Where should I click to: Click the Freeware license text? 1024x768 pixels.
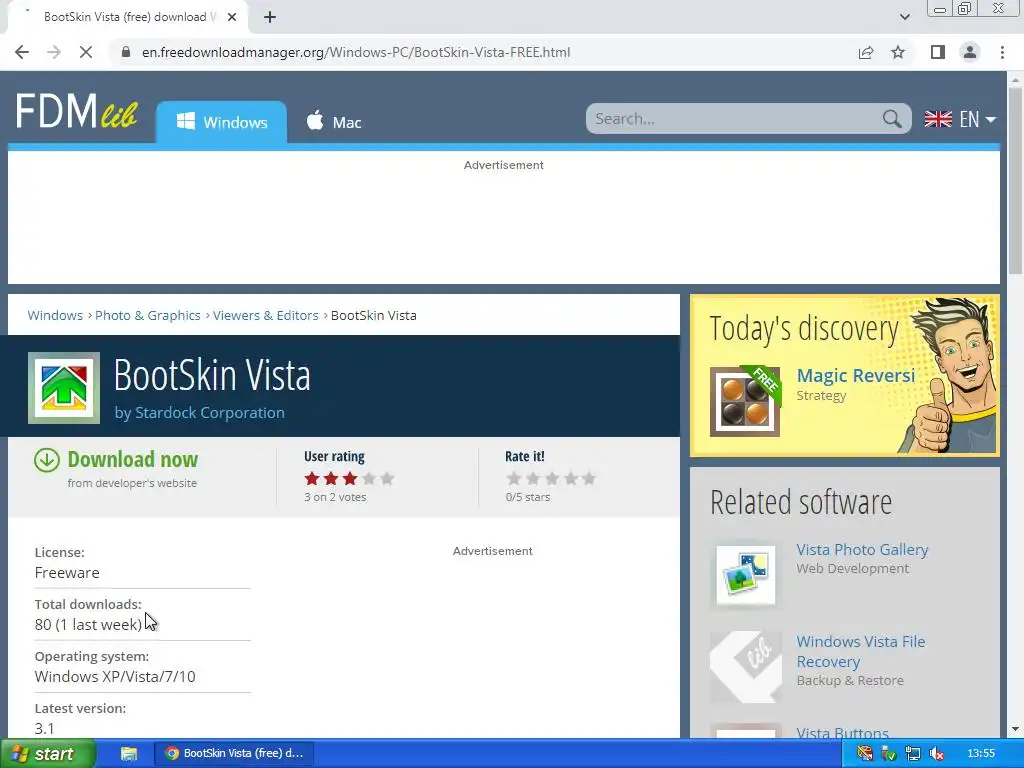pyautogui.click(x=67, y=573)
